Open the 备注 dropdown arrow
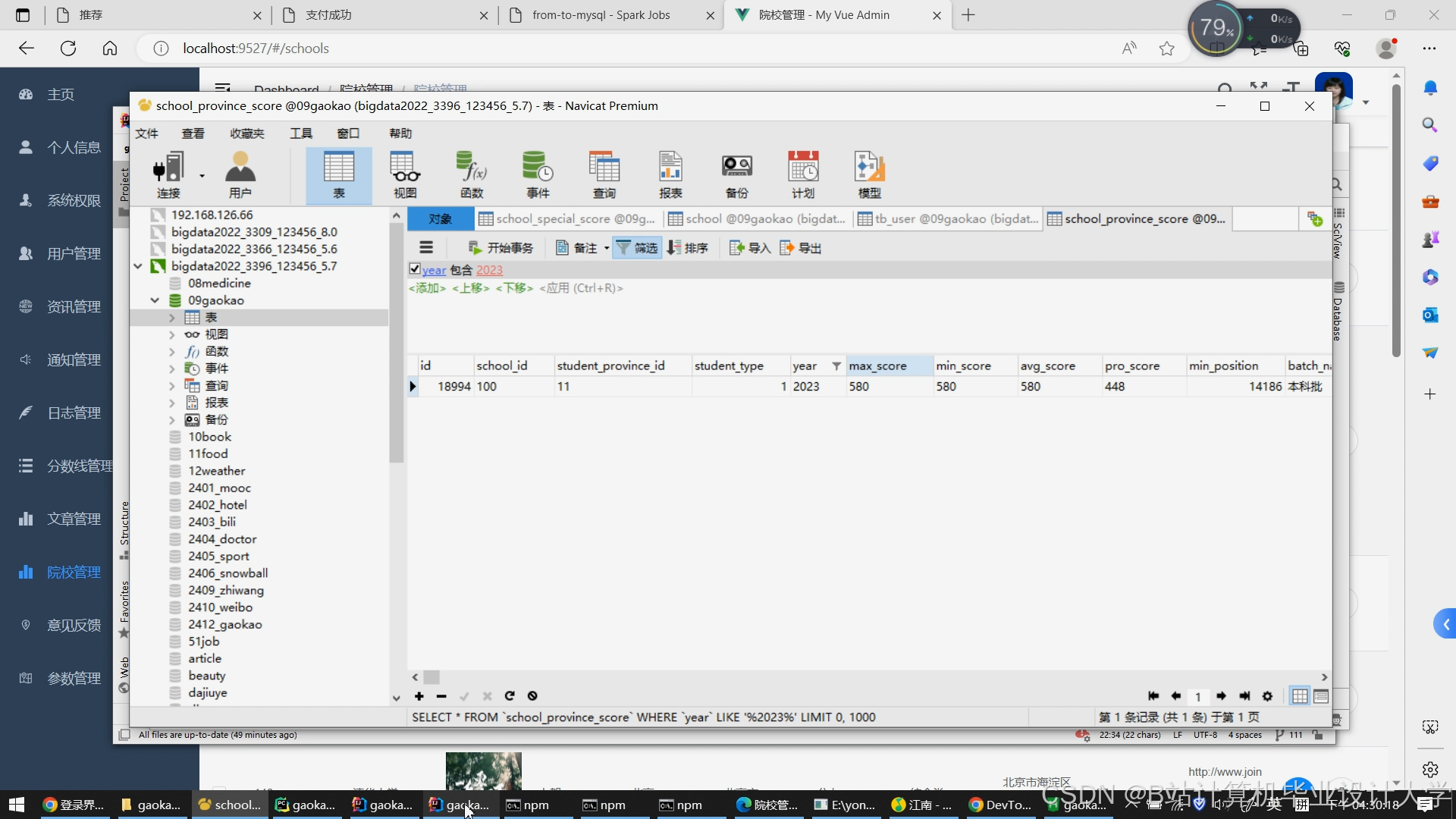This screenshot has height=819, width=1456. [x=607, y=247]
